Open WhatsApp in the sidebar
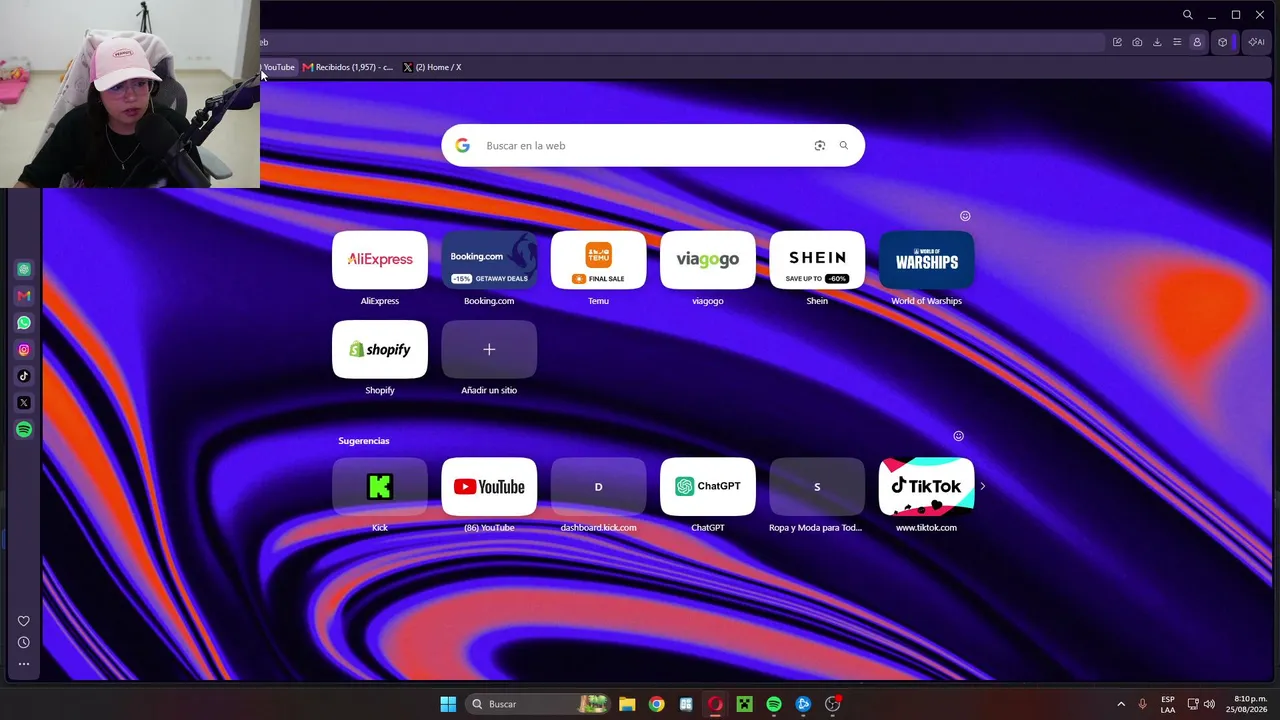The height and width of the screenshot is (720, 1280). coord(24,323)
